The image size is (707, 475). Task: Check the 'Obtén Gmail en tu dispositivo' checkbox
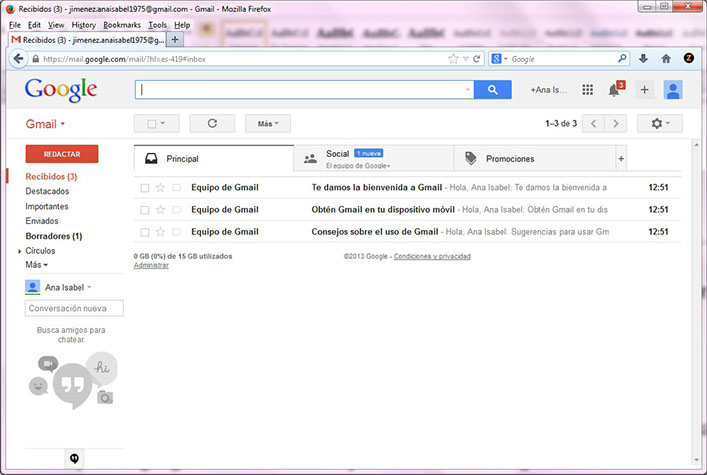(x=145, y=210)
